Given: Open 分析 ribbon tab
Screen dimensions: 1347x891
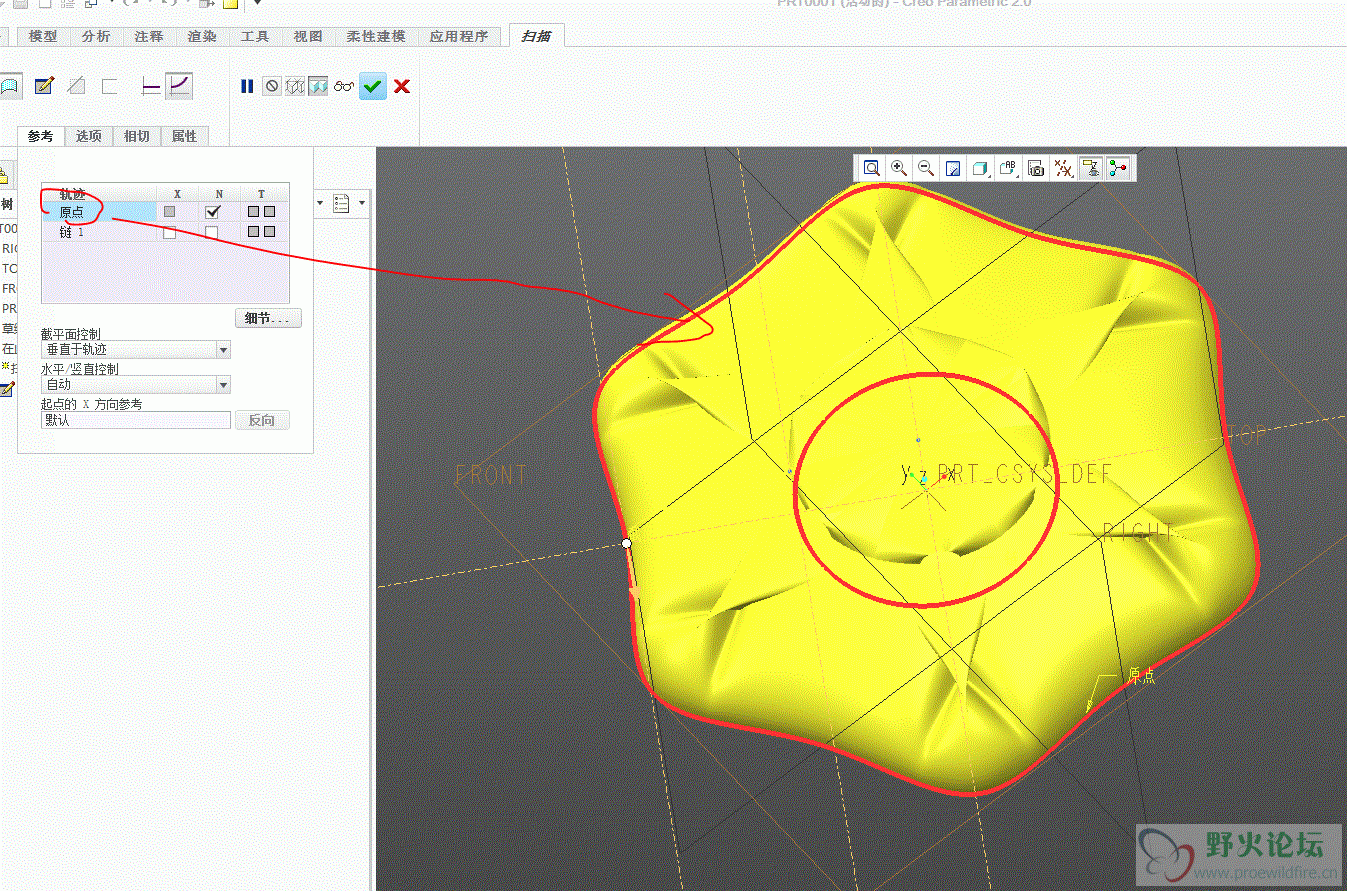Looking at the screenshot, I should (x=96, y=36).
